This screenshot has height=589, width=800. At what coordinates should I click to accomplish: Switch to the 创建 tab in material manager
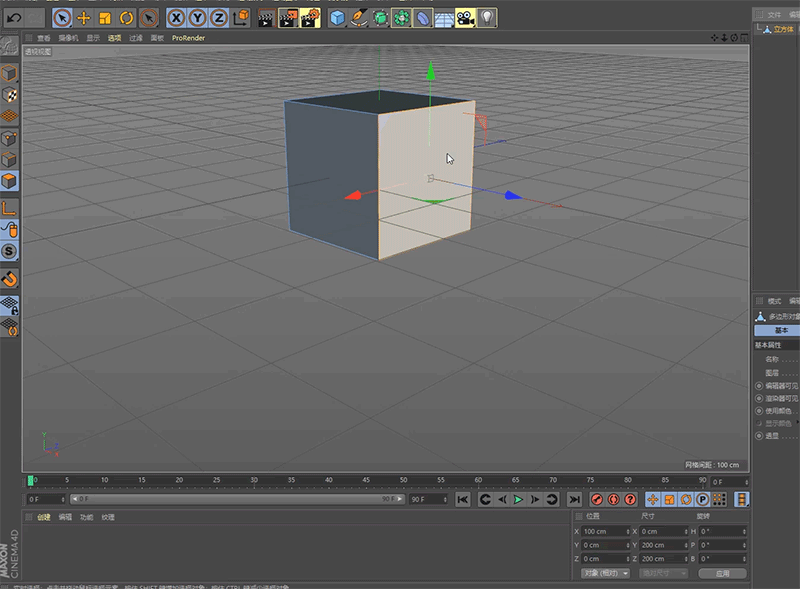pyautogui.click(x=43, y=517)
